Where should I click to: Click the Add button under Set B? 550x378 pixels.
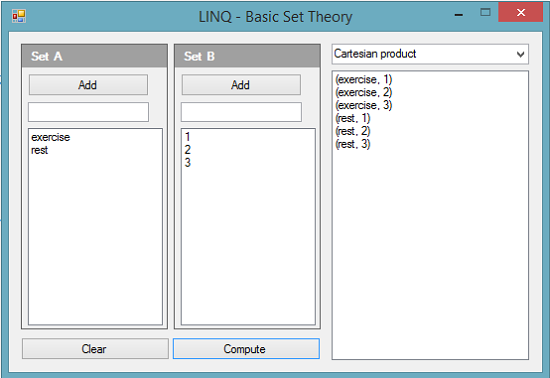[x=241, y=85]
